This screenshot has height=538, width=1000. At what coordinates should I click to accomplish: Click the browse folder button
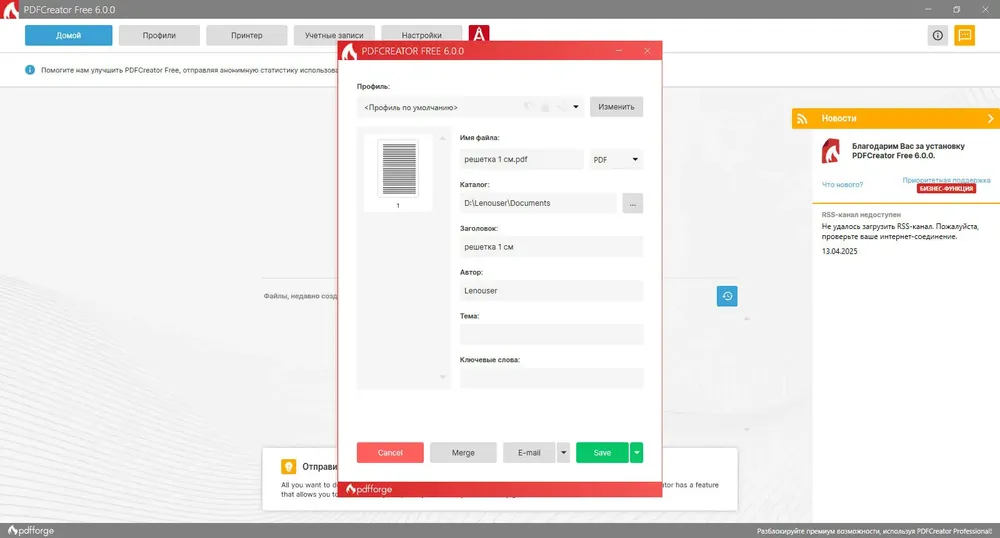pos(633,203)
